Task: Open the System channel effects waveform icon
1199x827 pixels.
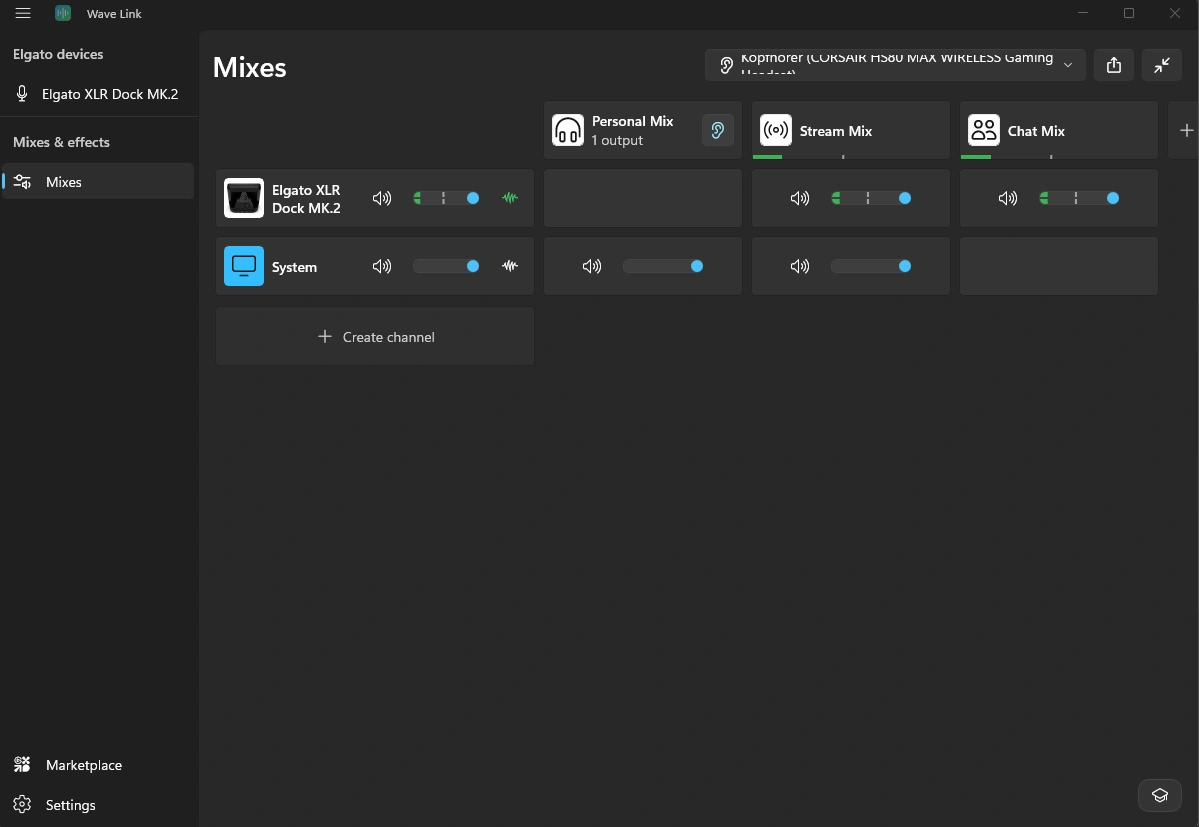Action: tap(510, 266)
